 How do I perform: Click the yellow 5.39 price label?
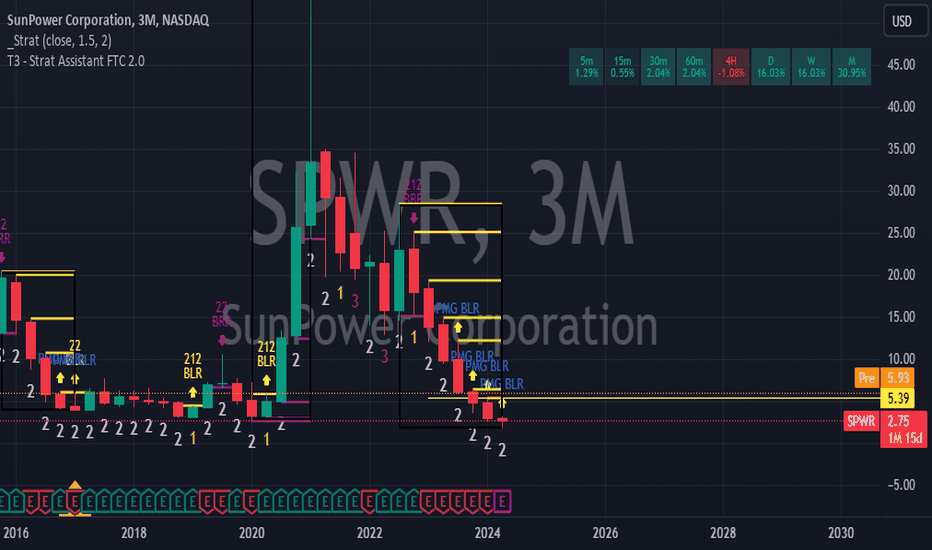pos(898,398)
